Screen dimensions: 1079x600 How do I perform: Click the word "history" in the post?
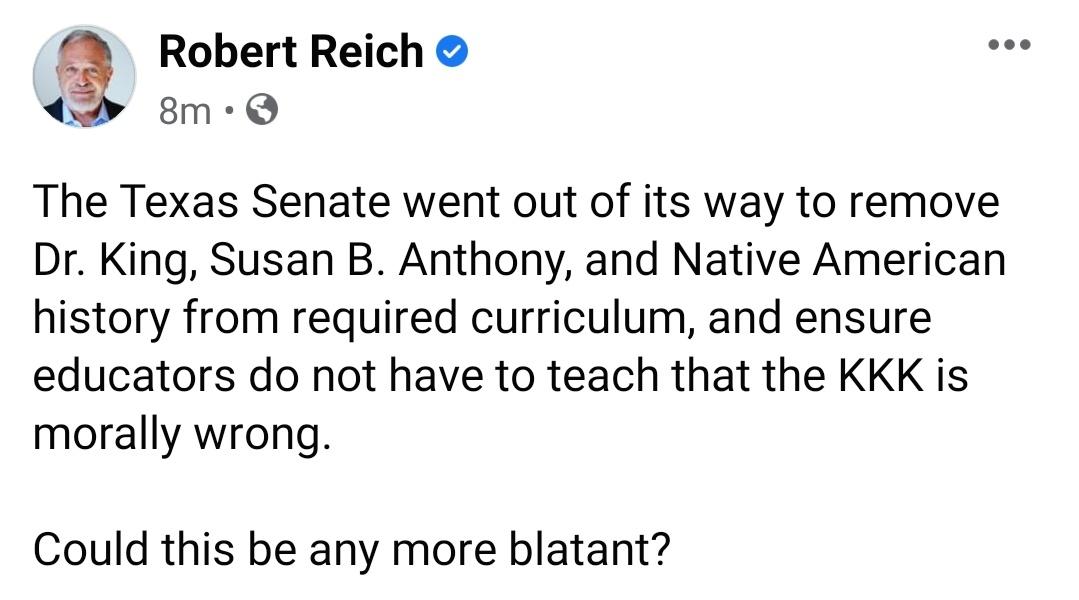coord(95,318)
